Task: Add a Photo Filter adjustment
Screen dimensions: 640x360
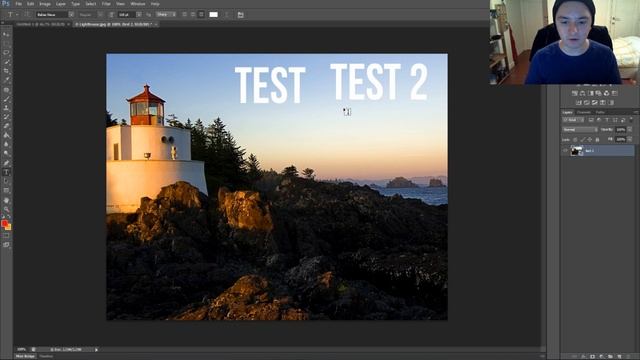Action: tap(598, 93)
